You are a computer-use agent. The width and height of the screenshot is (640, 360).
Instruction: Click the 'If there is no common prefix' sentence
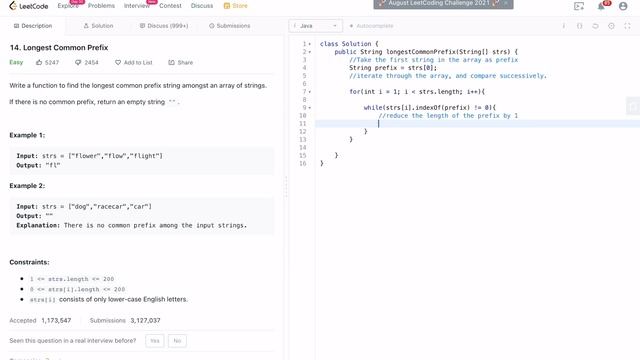[94, 102]
